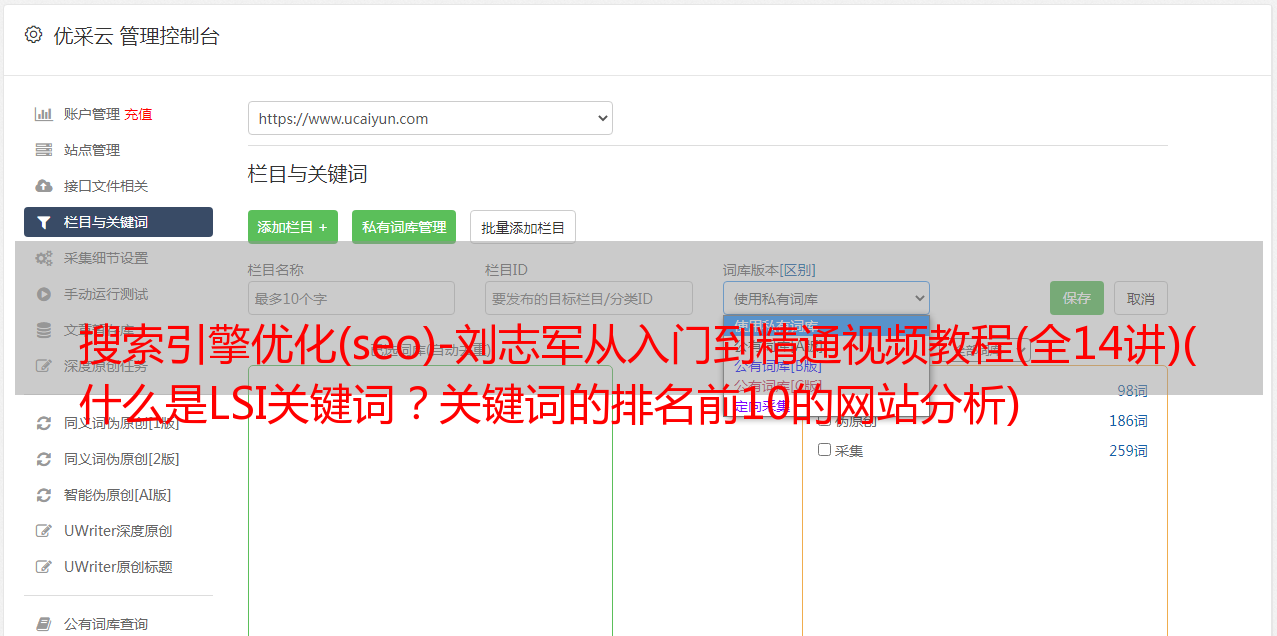Click the 批量添加栏目 button
The height and width of the screenshot is (636, 1277).
(x=523, y=227)
